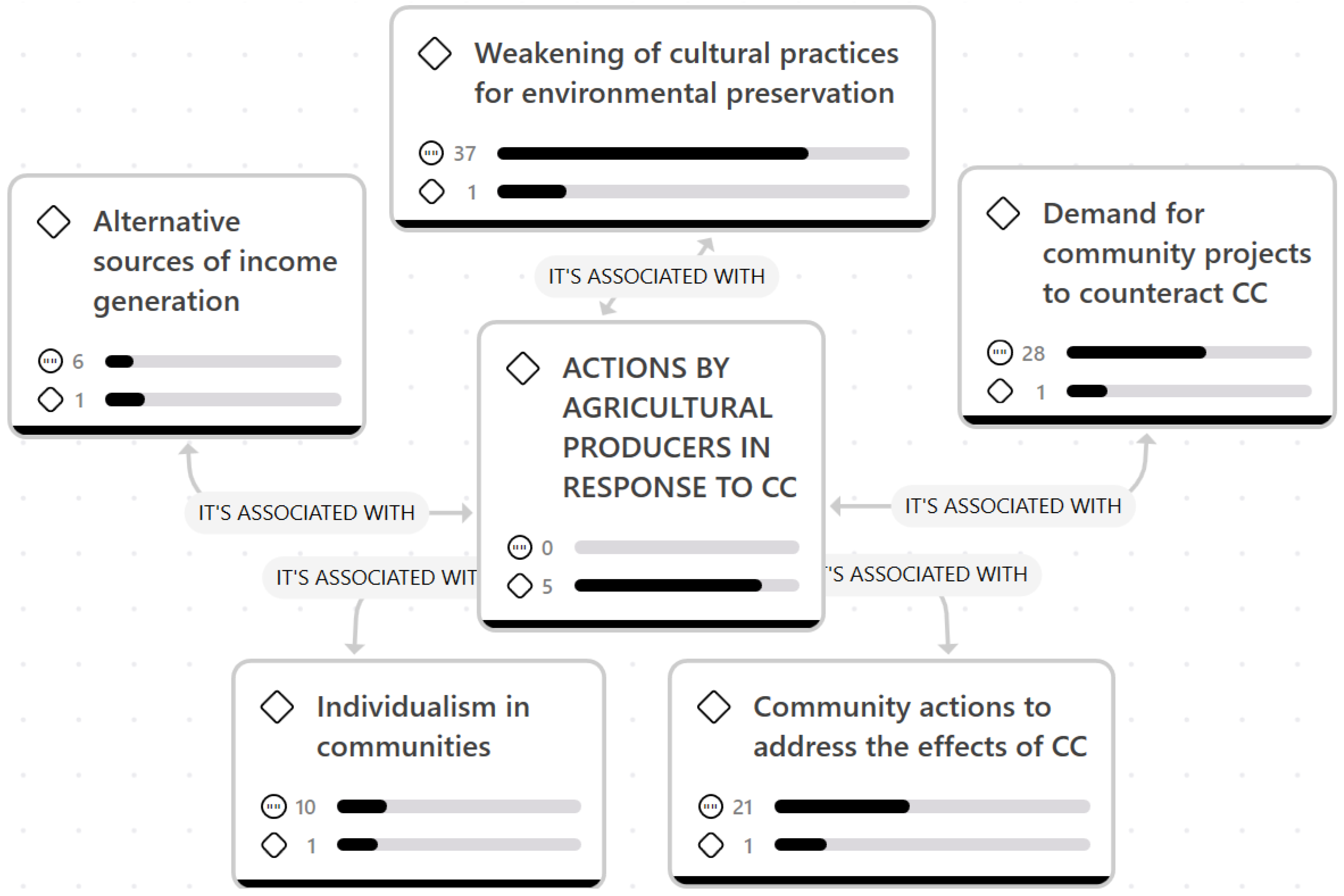Viewport: 1344px width, 896px height.
Task: Click the density diamond icon showing 5
Action: (520, 586)
